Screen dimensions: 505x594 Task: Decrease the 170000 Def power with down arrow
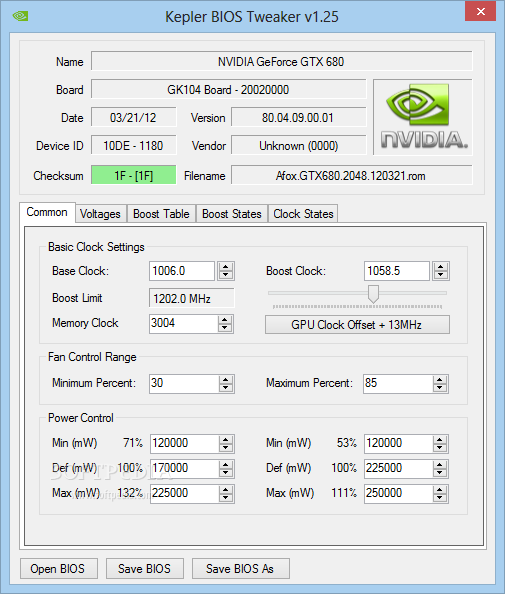click(226, 473)
